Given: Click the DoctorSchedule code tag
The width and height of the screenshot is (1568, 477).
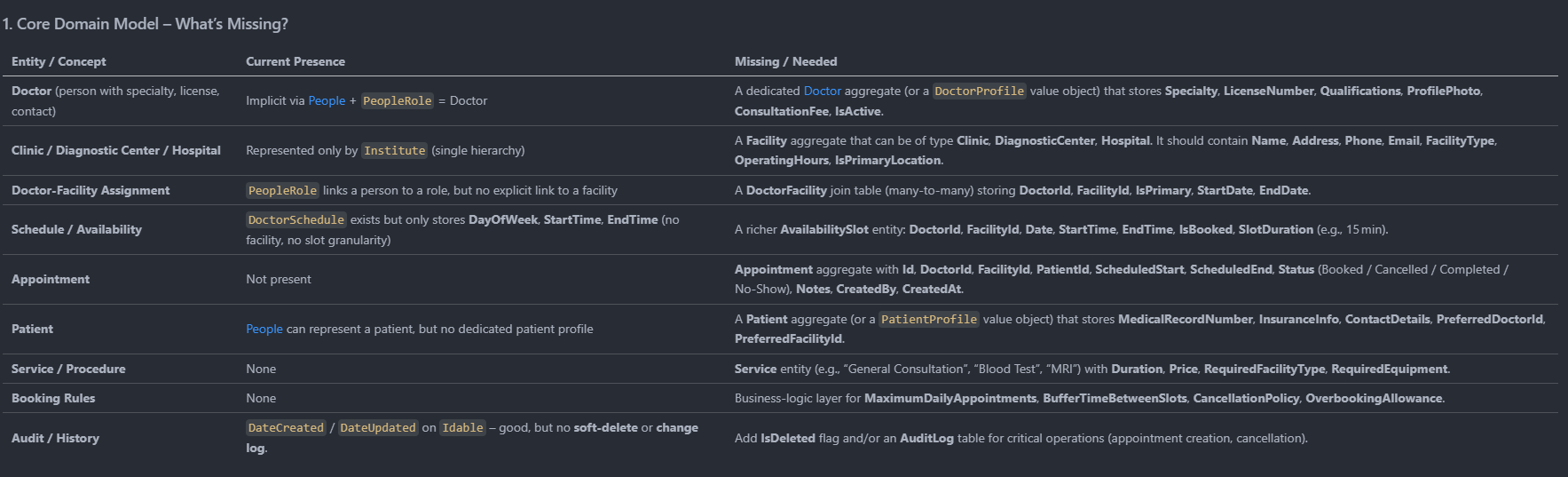Looking at the screenshot, I should 295,220.
